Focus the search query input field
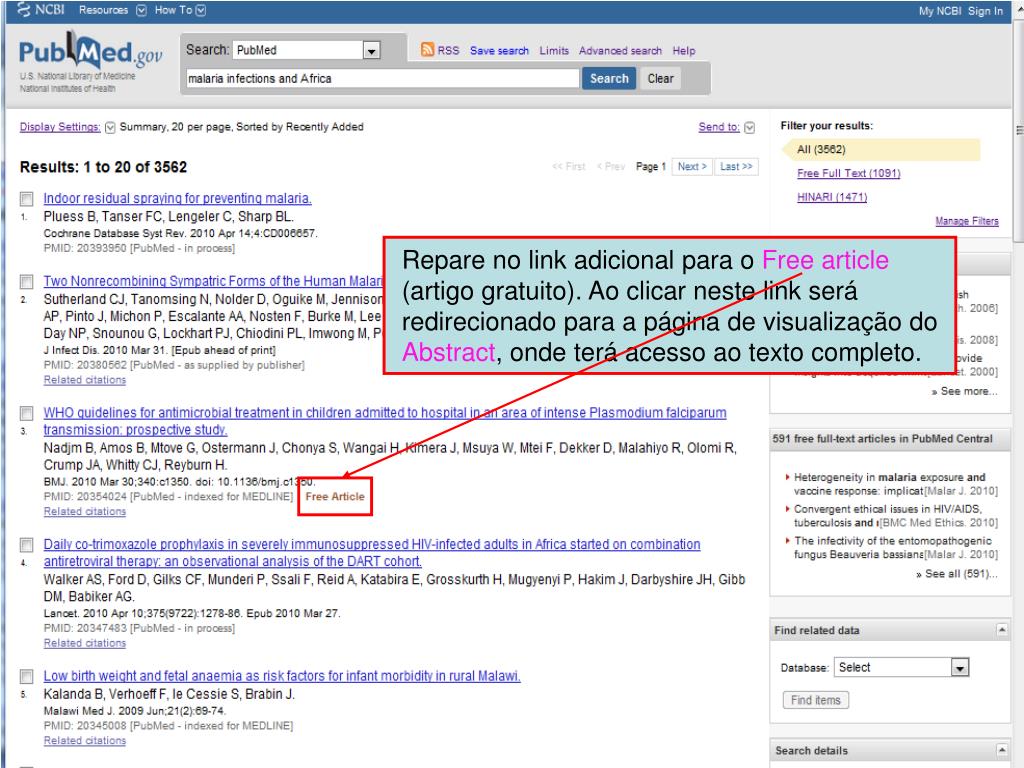Viewport: 1024px width, 768px height. 382,78
